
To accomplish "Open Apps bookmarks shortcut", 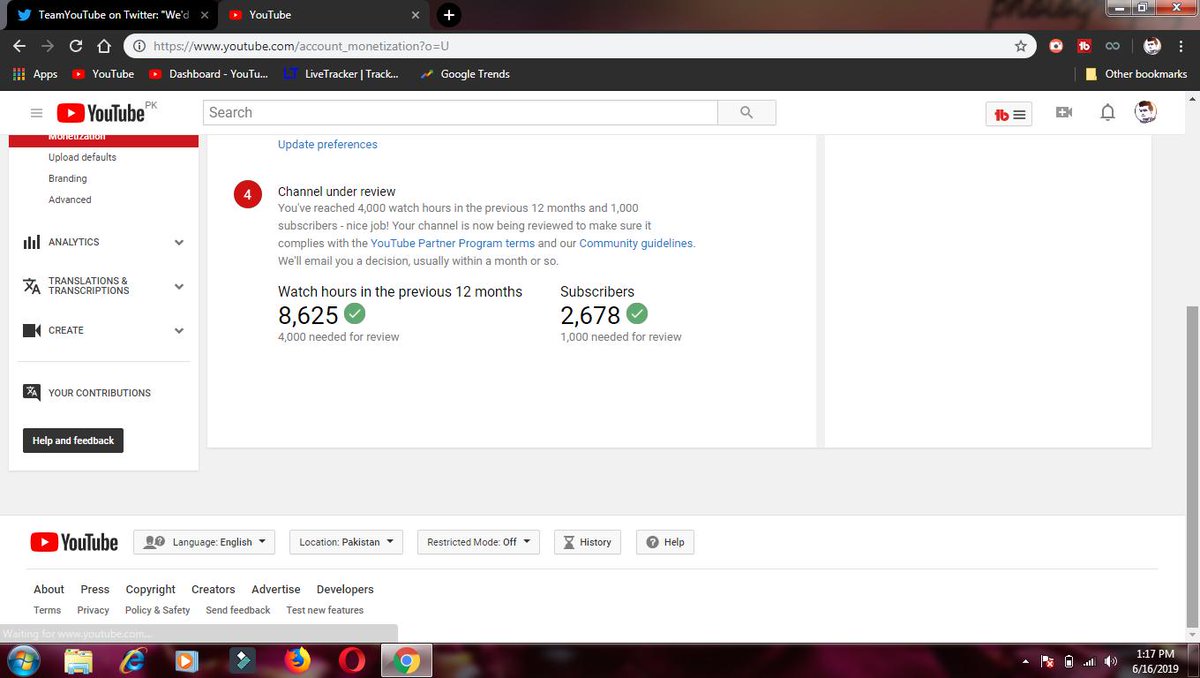I will pos(35,74).
